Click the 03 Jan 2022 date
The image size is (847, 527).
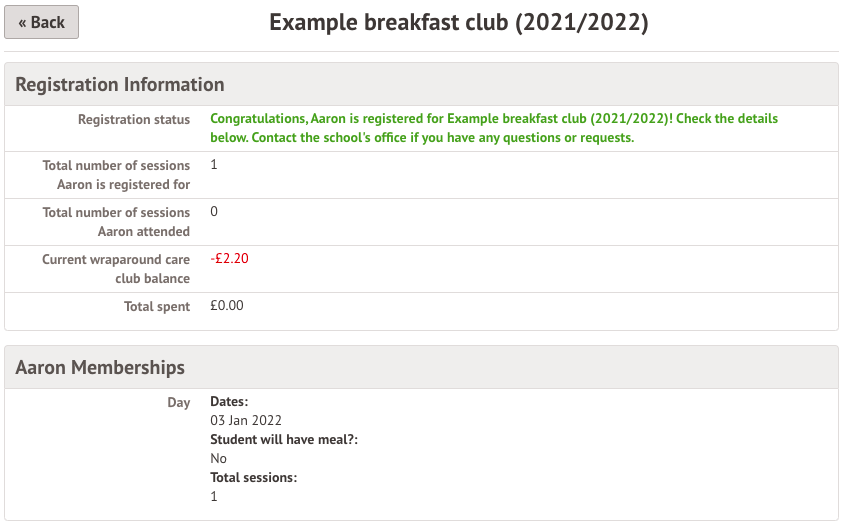pos(246,421)
